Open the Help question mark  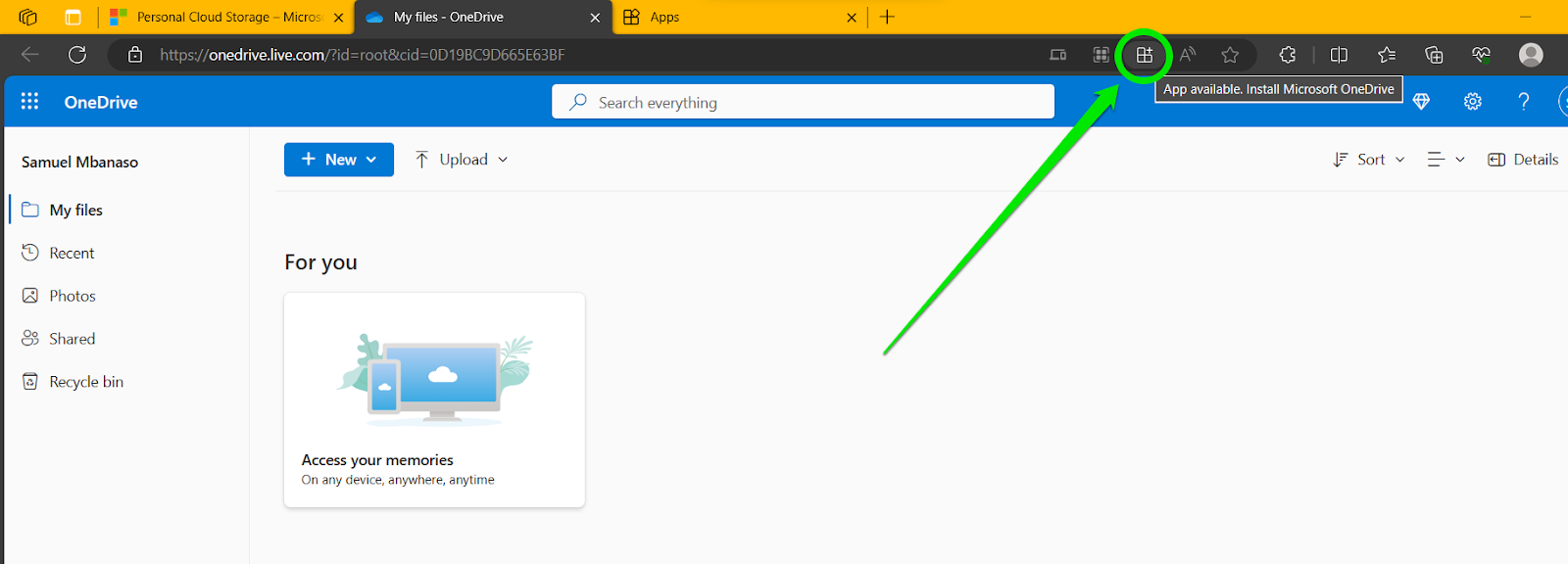coord(1523,102)
